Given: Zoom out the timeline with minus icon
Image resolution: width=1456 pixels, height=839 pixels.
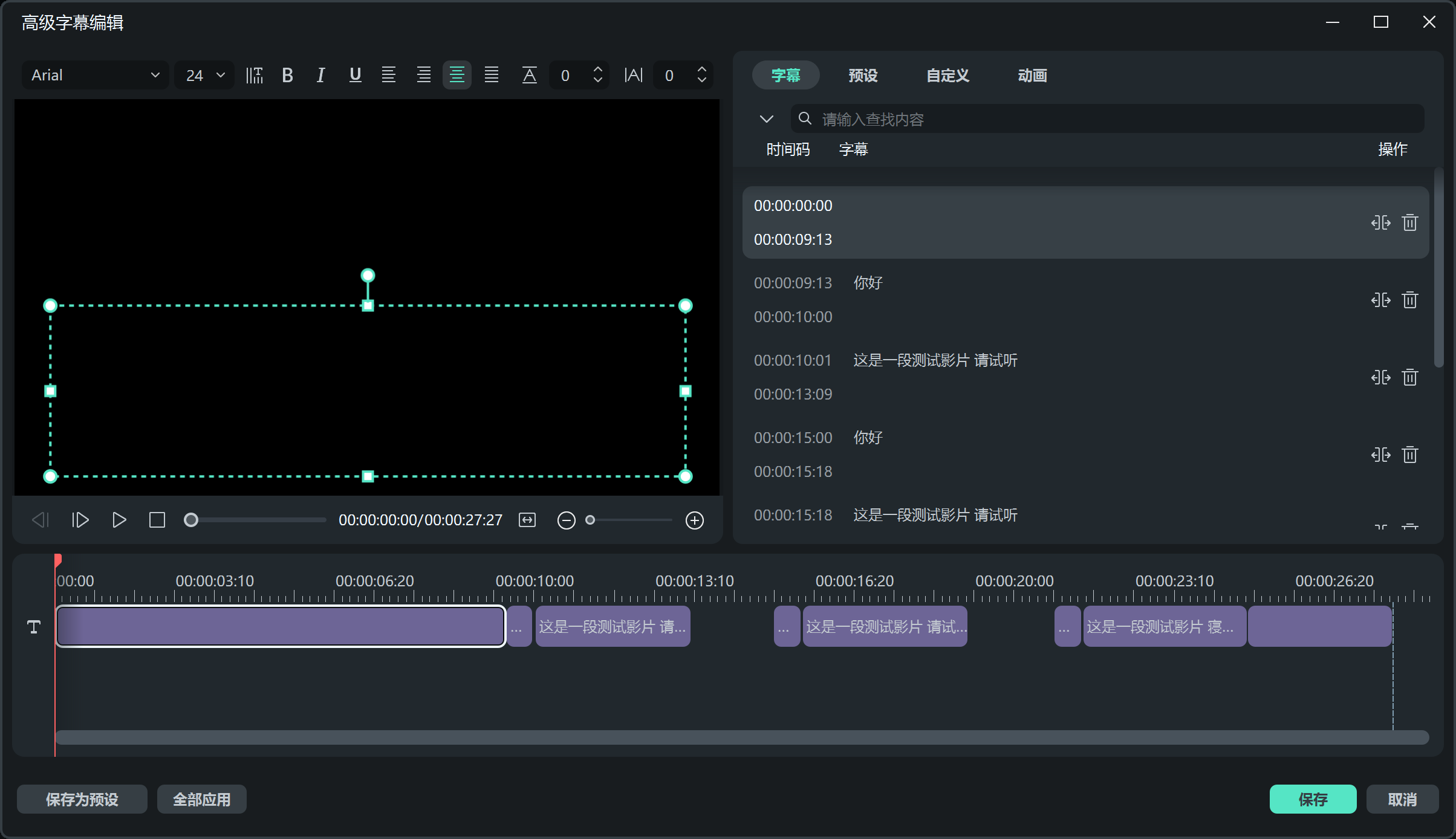Looking at the screenshot, I should (566, 520).
